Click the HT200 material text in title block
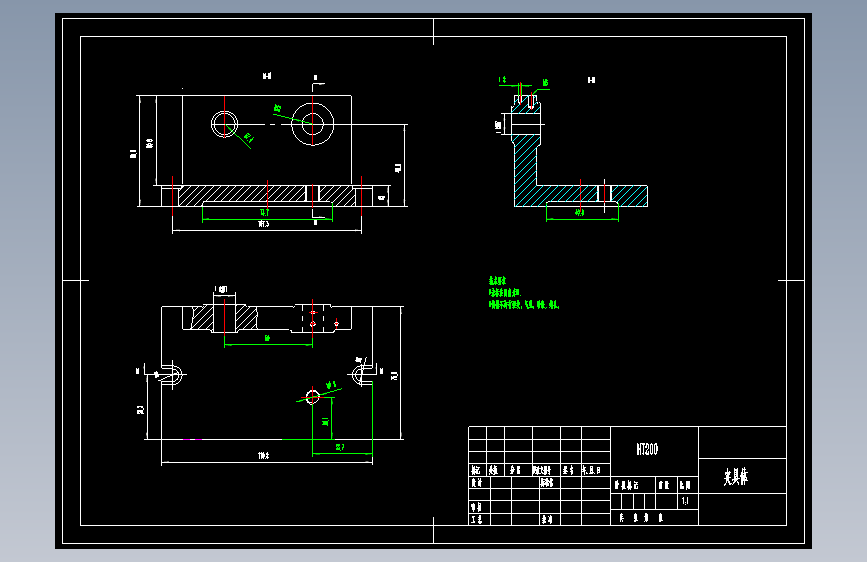The image size is (867, 562). [647, 449]
